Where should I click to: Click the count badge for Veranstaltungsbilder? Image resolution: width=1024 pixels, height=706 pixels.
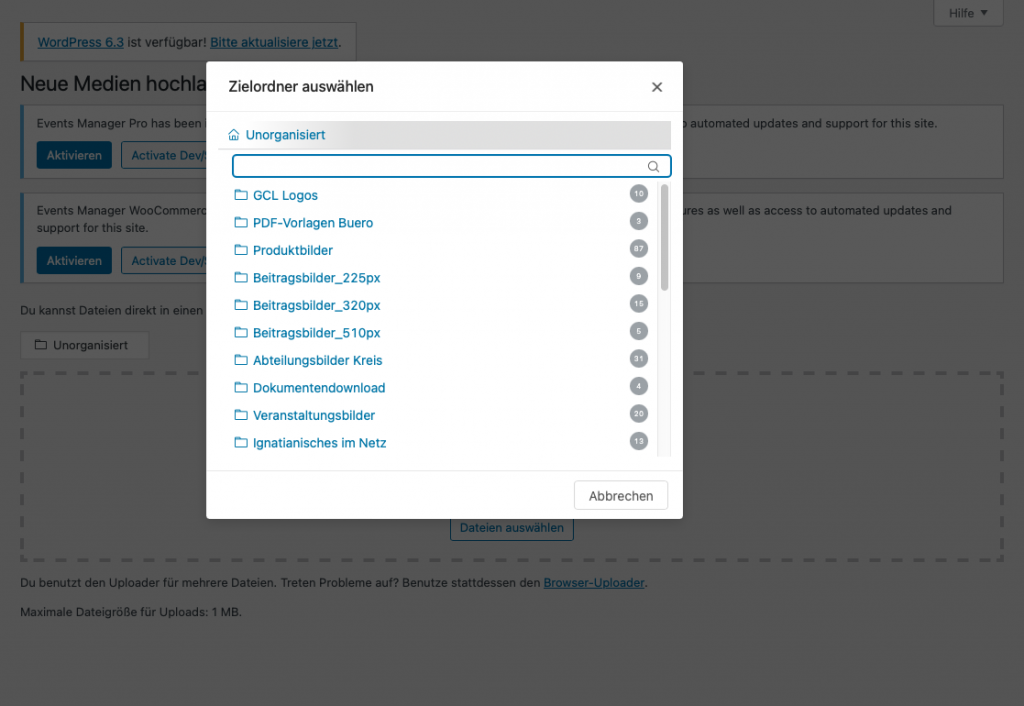639,414
